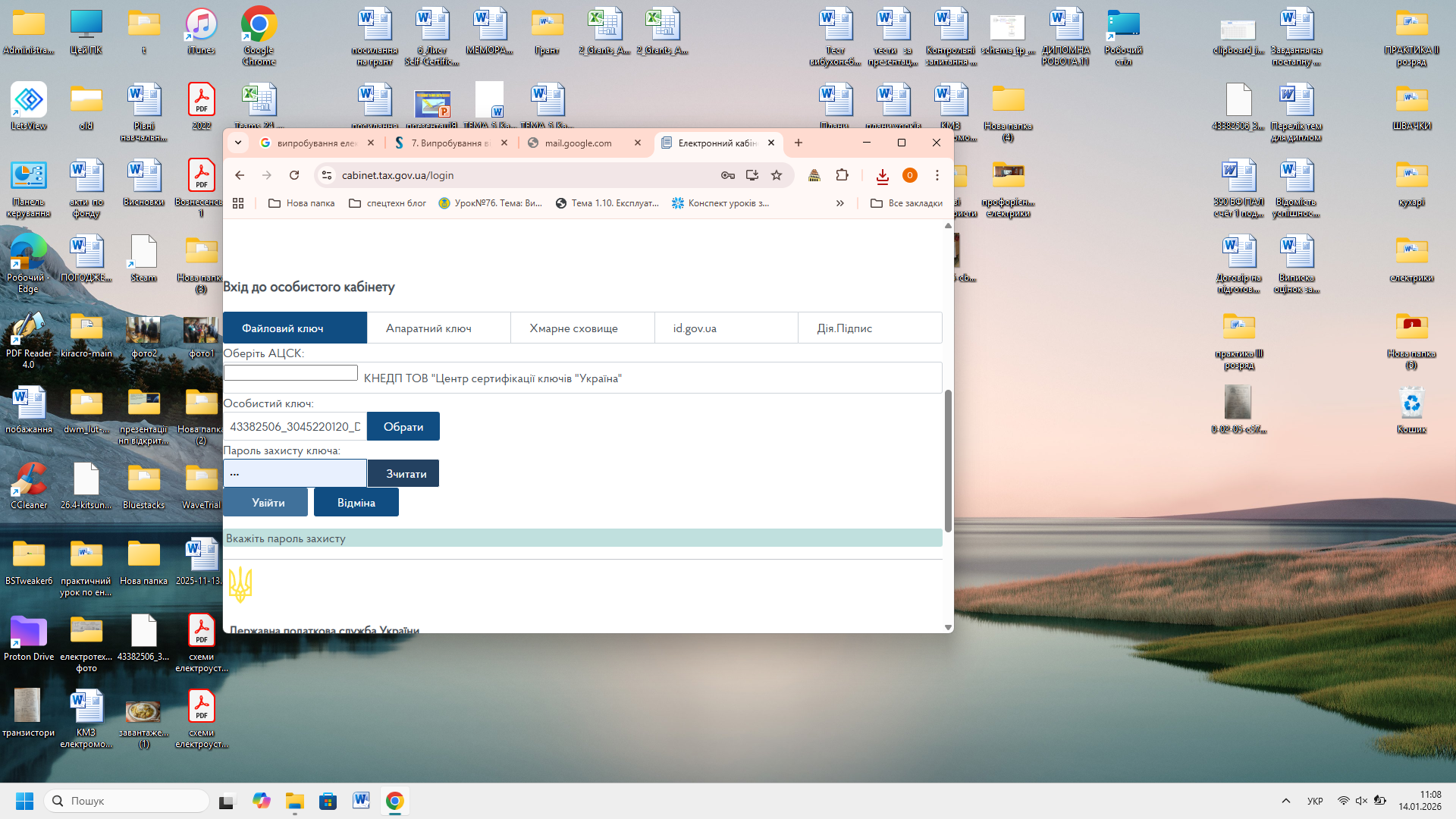
Task: Expand Chrome tab search dropdown arrow
Action: [x=238, y=143]
